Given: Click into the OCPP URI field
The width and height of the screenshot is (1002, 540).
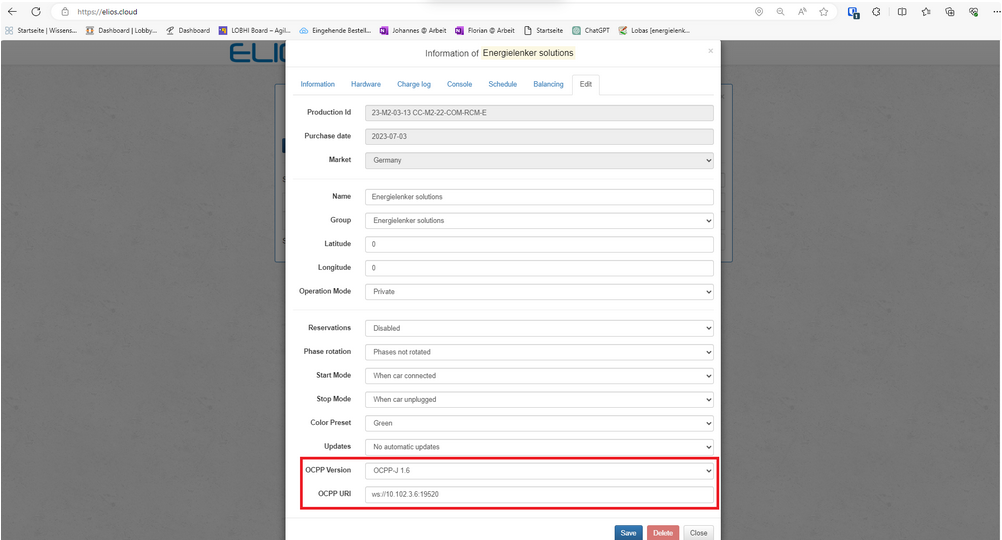Looking at the screenshot, I should [x=539, y=494].
